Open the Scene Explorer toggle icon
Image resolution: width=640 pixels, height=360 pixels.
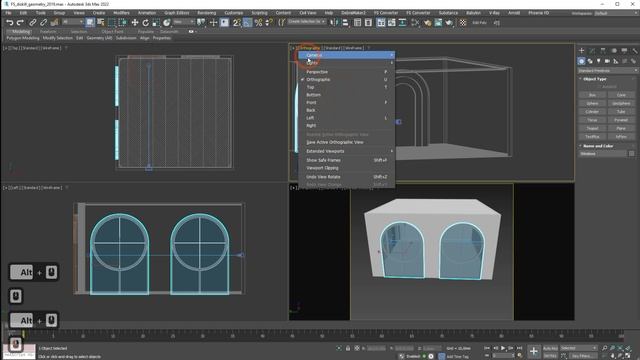click(357, 22)
